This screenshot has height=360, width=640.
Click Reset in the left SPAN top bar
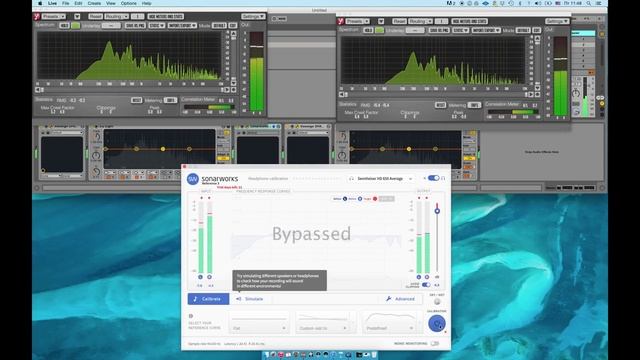[x=95, y=16]
